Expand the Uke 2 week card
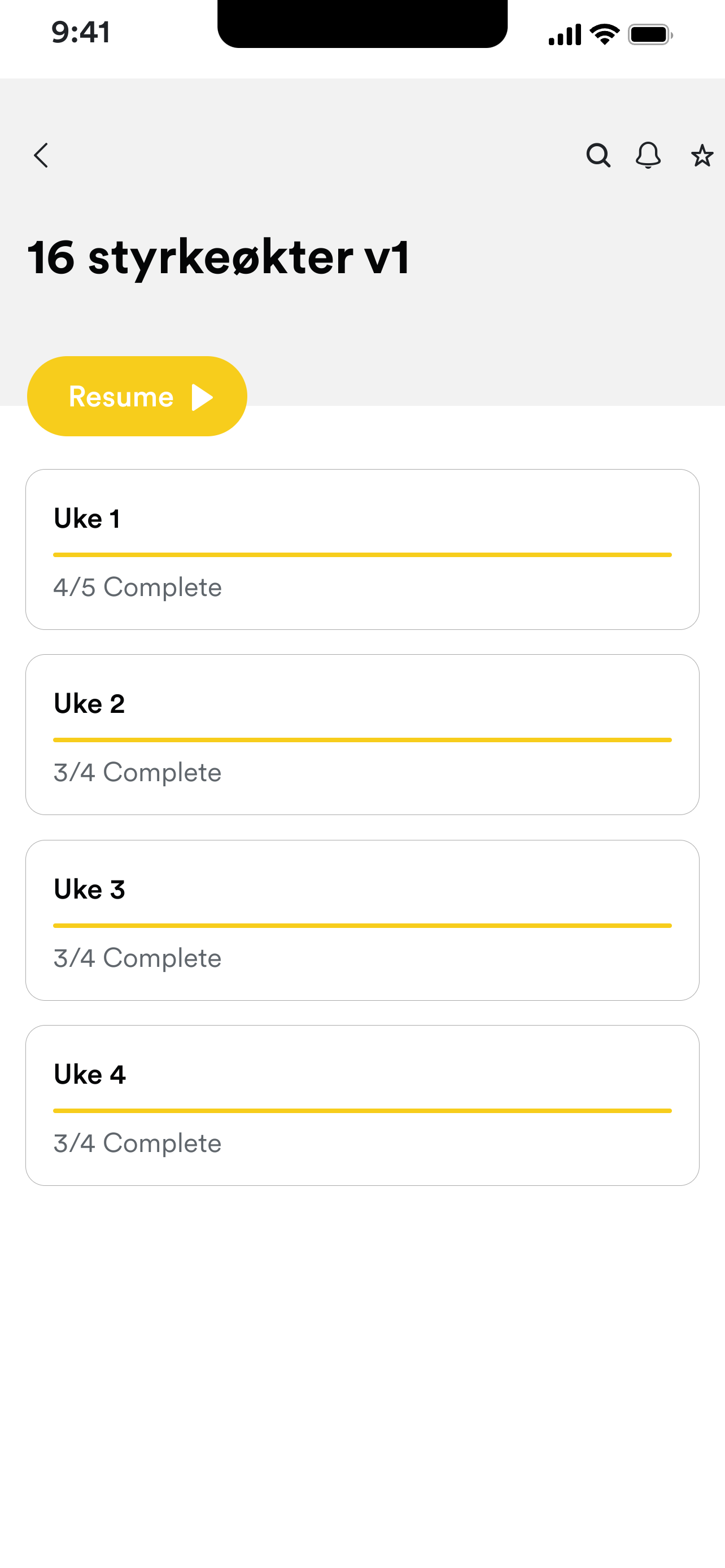725x1568 pixels. coord(362,735)
